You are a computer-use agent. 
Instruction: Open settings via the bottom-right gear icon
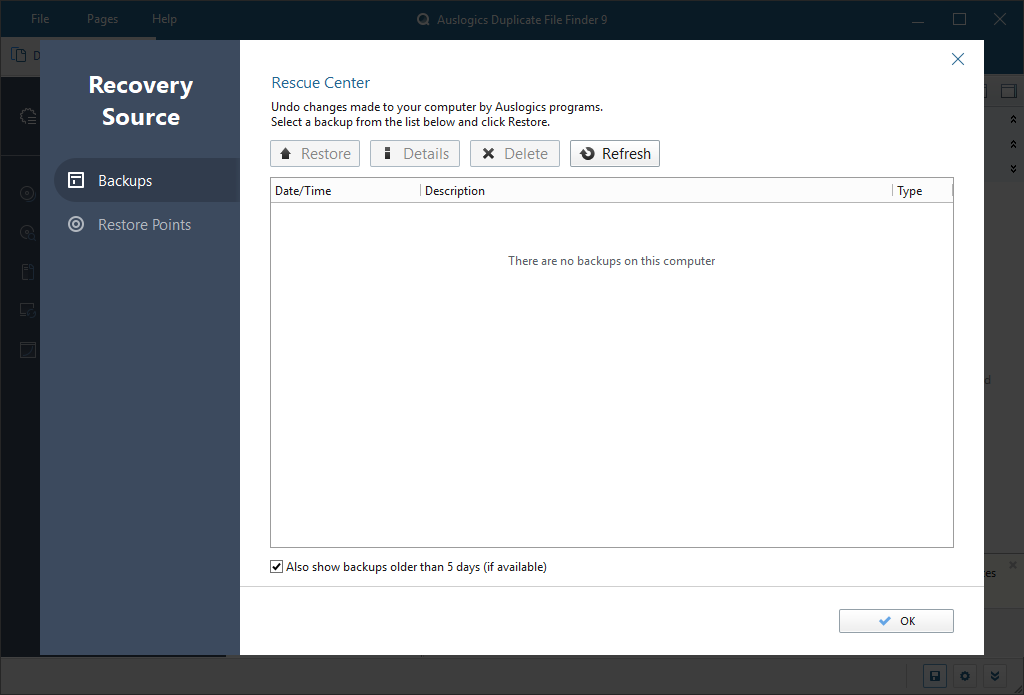(965, 676)
